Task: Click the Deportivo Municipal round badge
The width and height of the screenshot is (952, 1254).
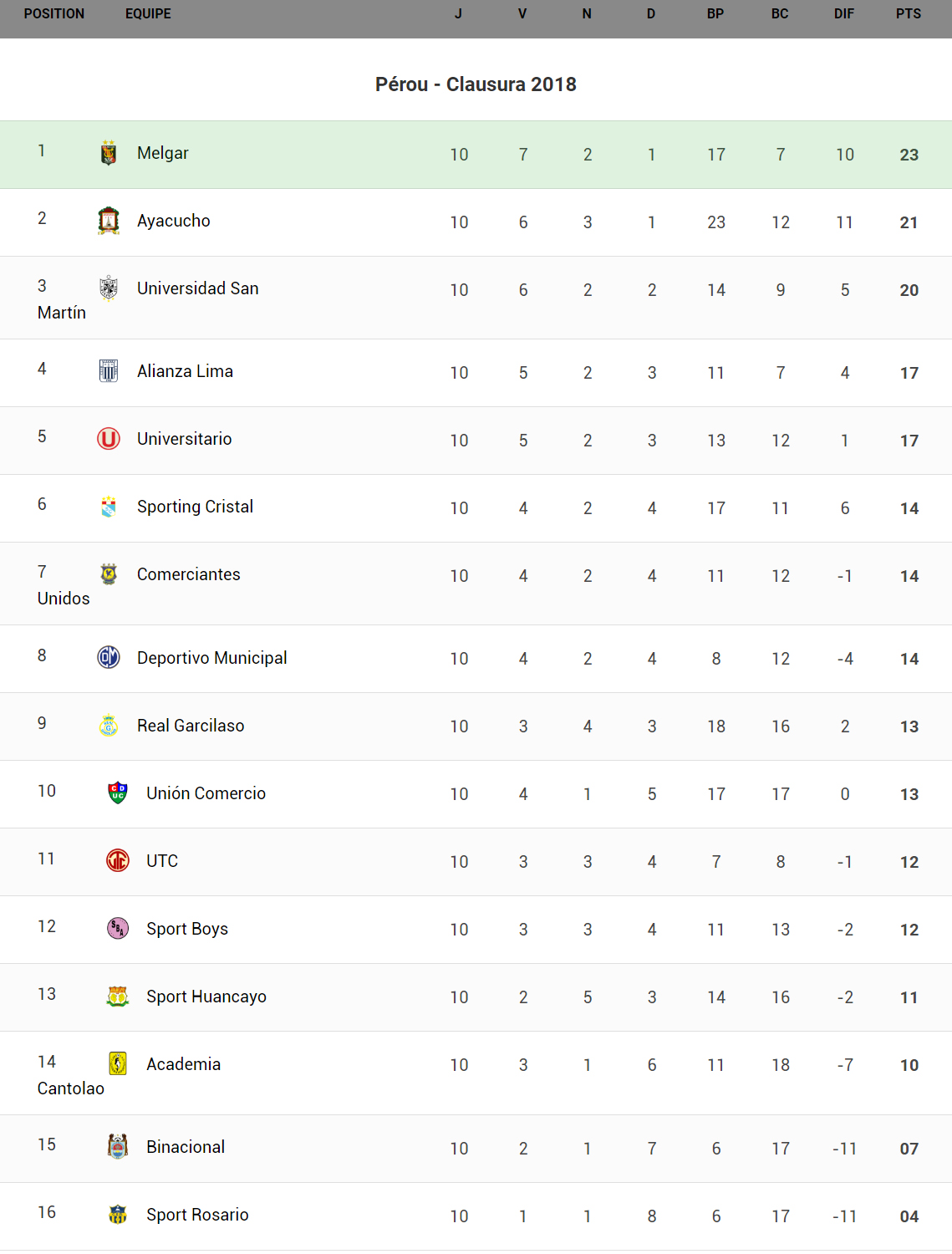Action: point(109,657)
